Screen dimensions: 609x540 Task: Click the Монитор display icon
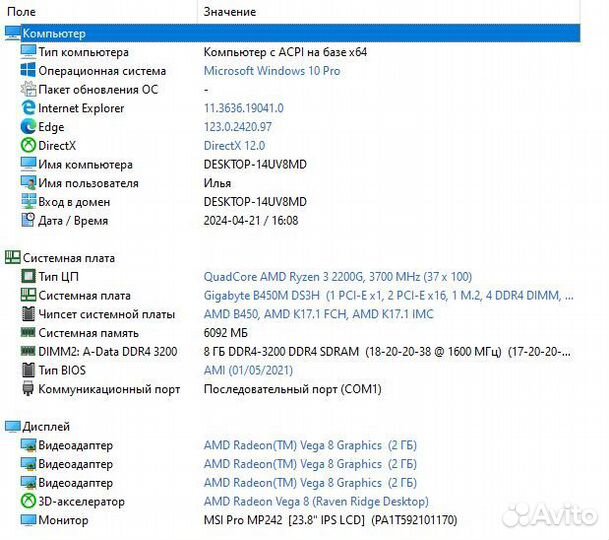[x=28, y=520]
